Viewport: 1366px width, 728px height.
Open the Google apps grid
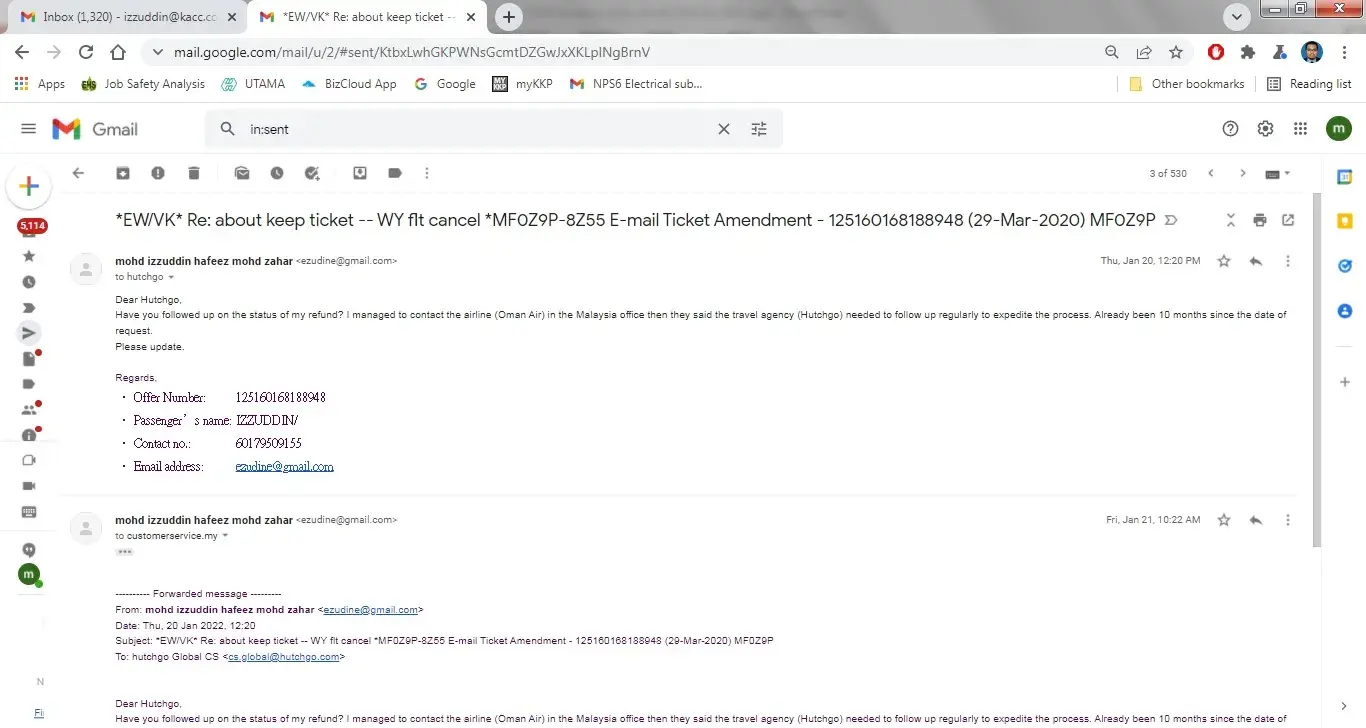point(1300,129)
